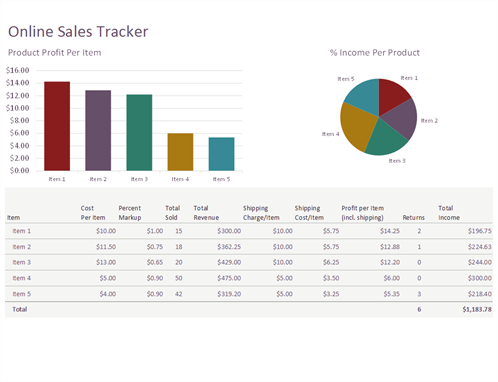Select the dark red Item 1 bar
The width and height of the screenshot is (498, 382).
click(57, 126)
